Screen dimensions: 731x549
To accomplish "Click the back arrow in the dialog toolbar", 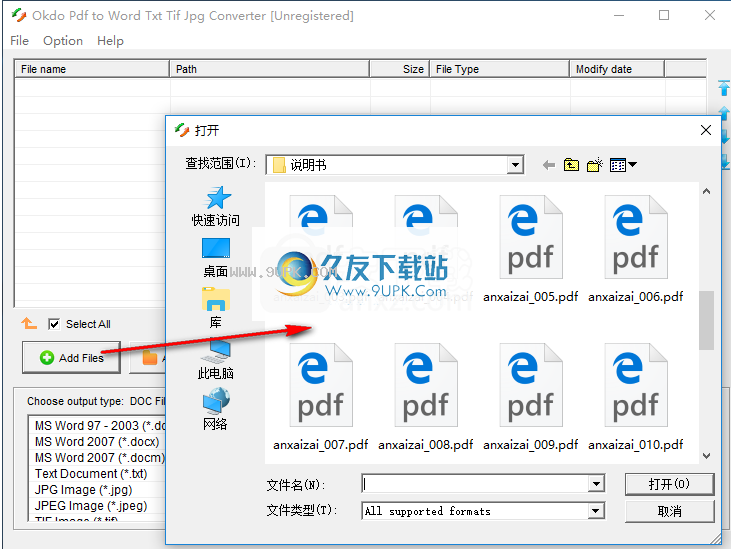I will point(549,165).
